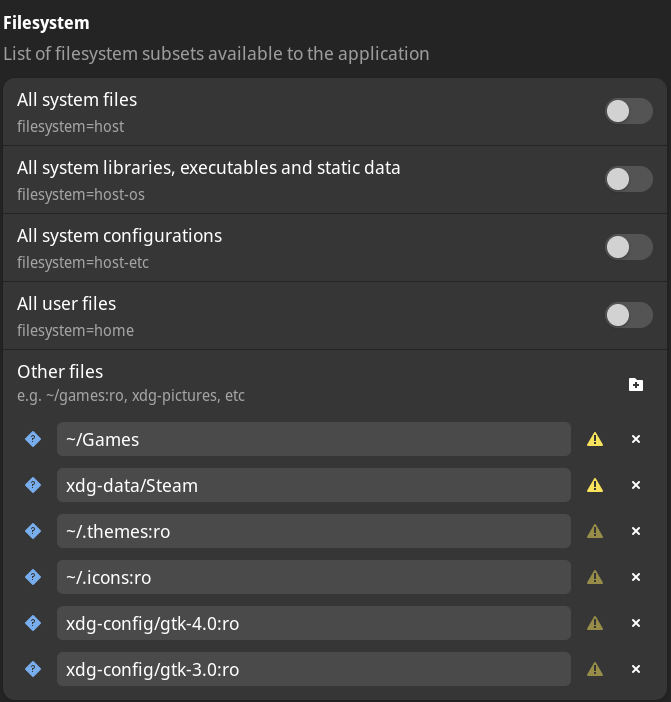This screenshot has height=702, width=671.
Task: Click the blue info icon beside xdg-config/gtk-4.0:ro
Action: [33, 623]
